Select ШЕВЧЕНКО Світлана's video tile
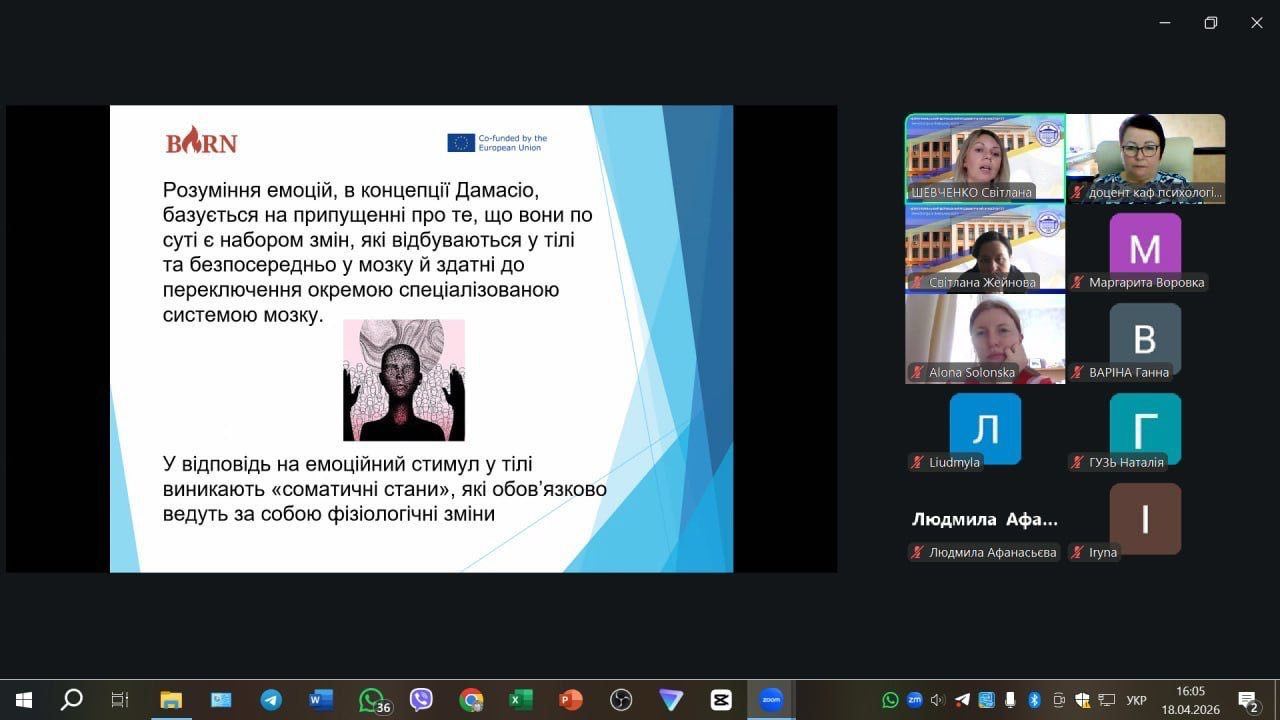 [985, 158]
